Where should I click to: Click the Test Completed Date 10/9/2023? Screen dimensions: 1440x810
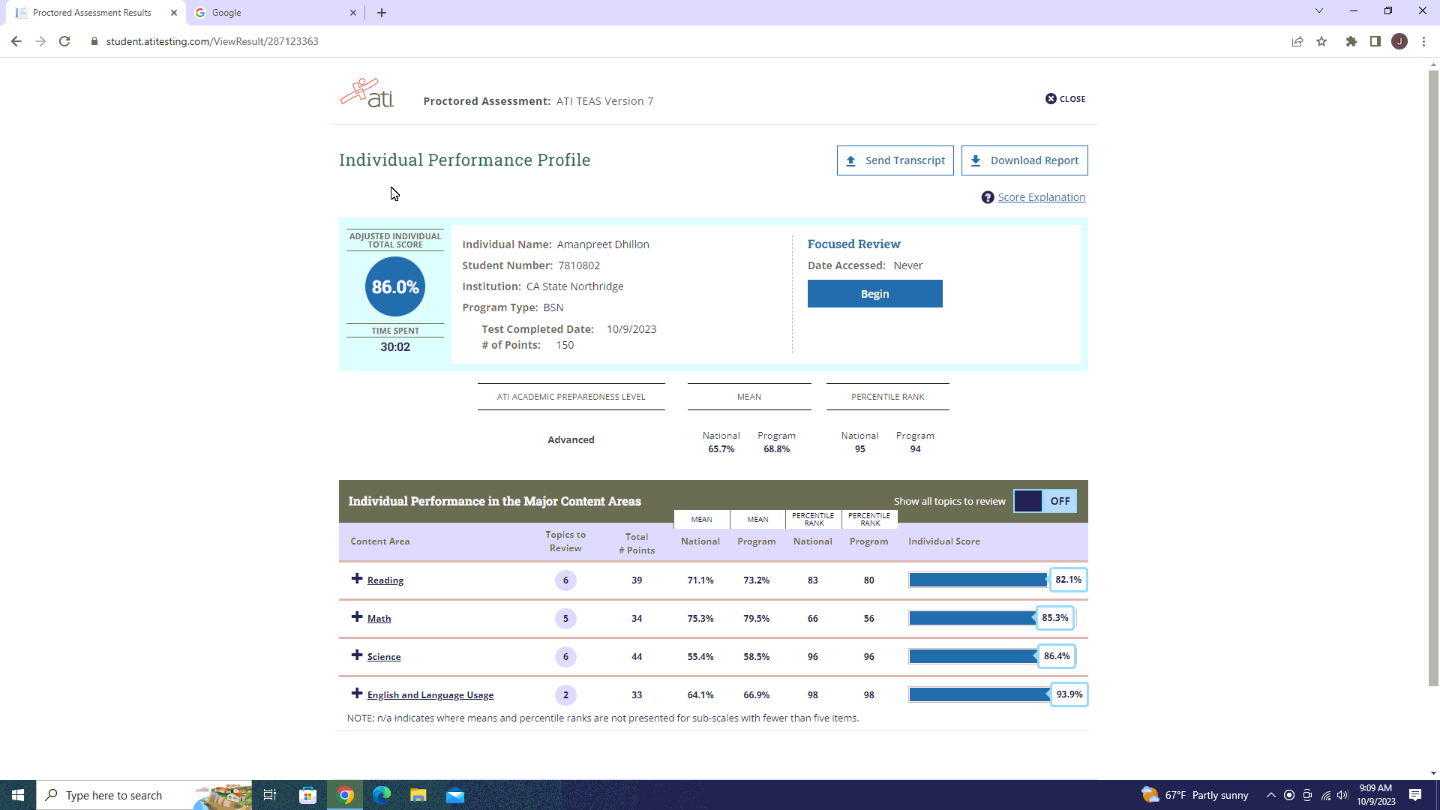[x=631, y=329]
